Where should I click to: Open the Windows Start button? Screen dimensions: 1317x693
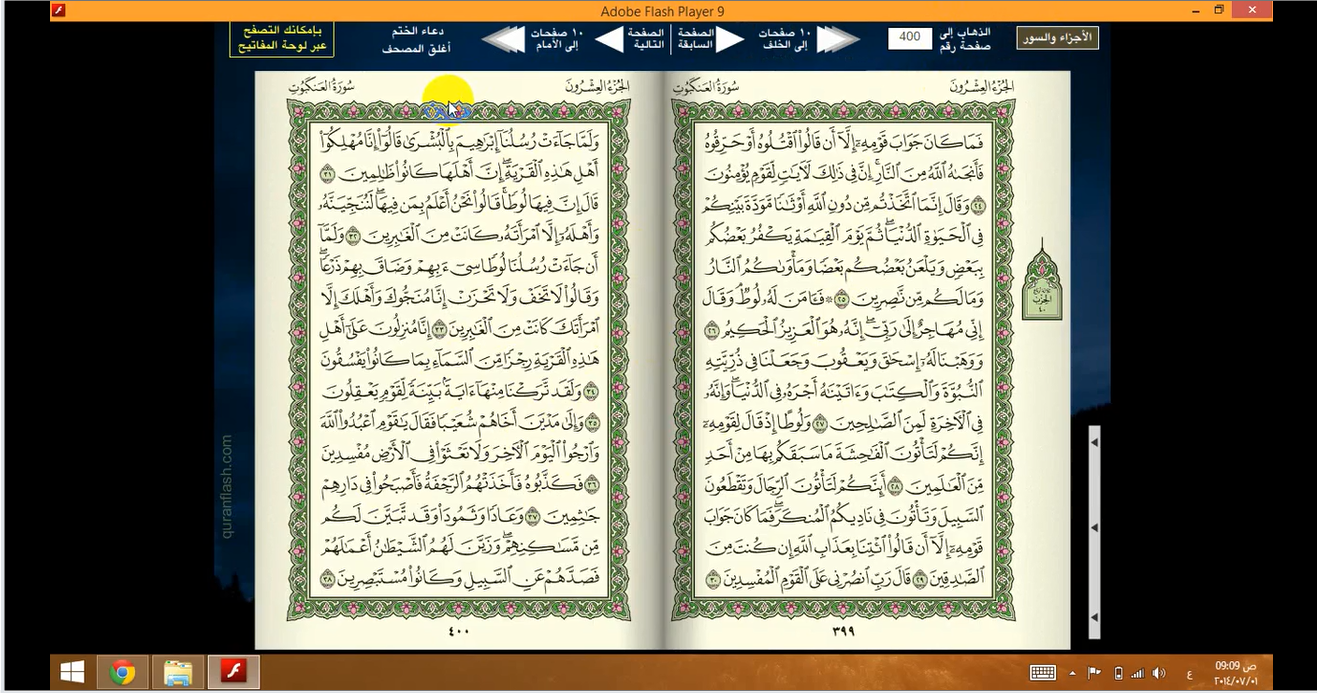point(72,673)
